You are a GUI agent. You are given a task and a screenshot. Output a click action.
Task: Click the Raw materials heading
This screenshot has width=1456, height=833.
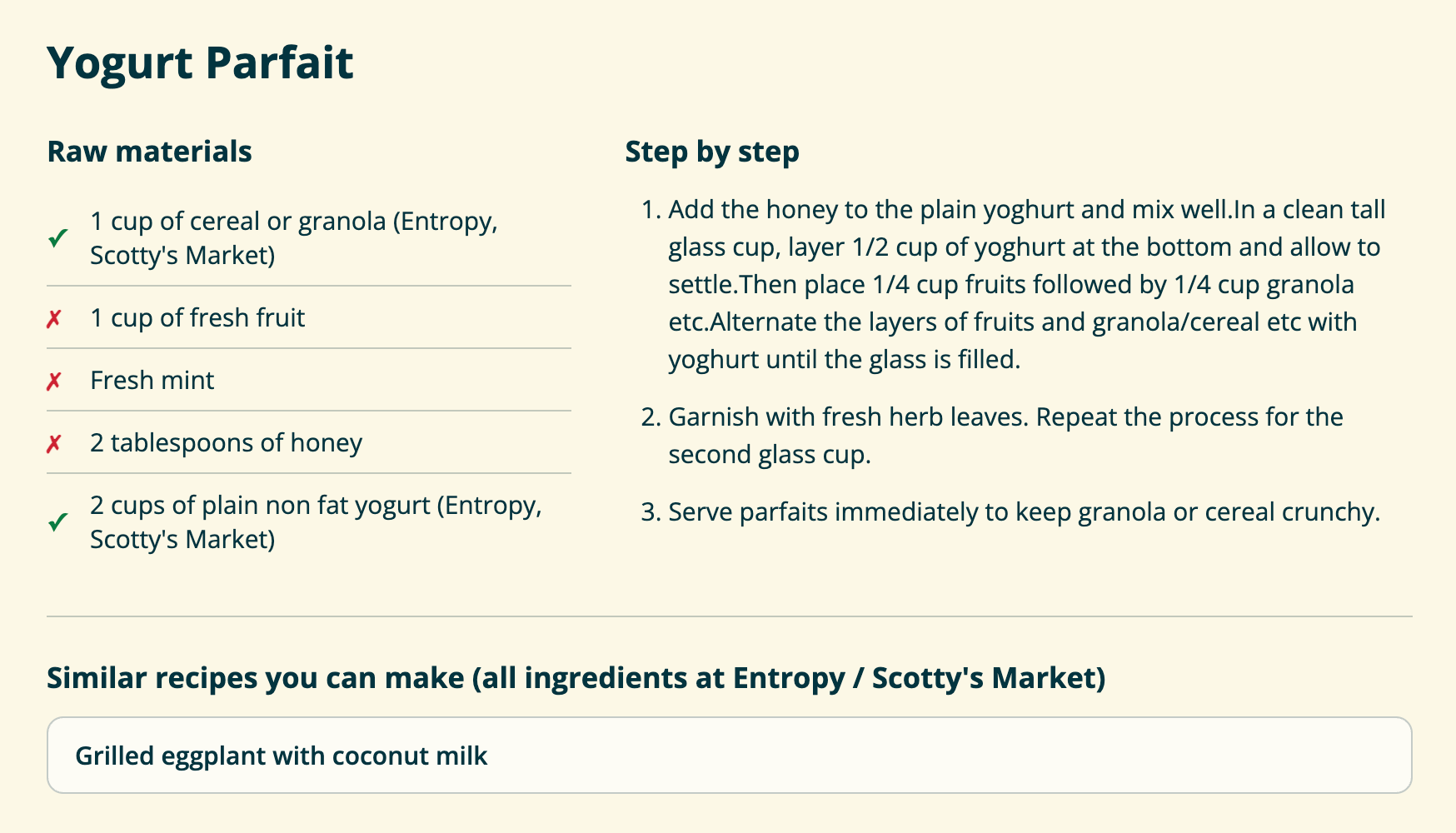[x=149, y=152]
